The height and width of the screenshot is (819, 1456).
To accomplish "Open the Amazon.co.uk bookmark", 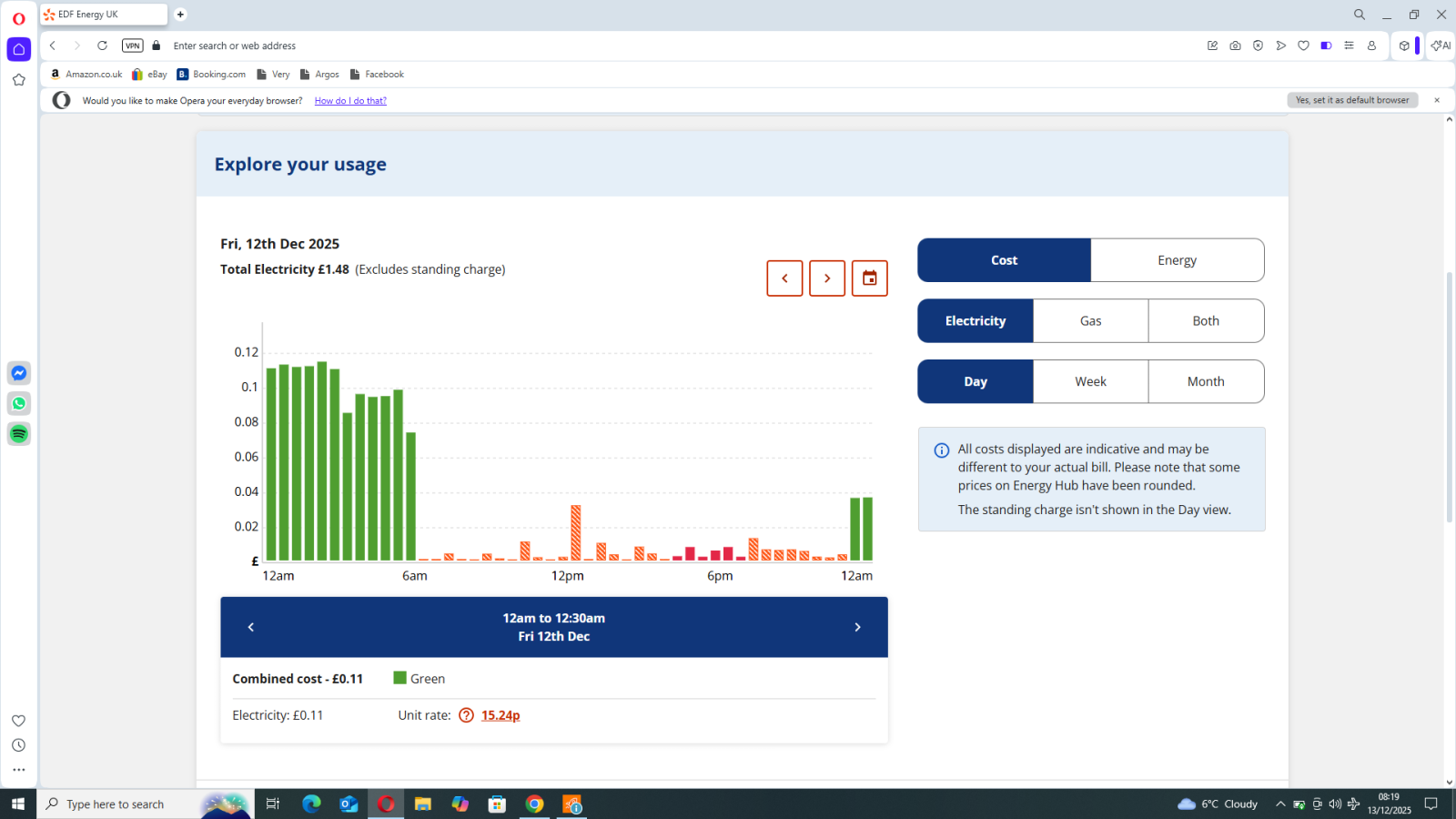I will [86, 75].
